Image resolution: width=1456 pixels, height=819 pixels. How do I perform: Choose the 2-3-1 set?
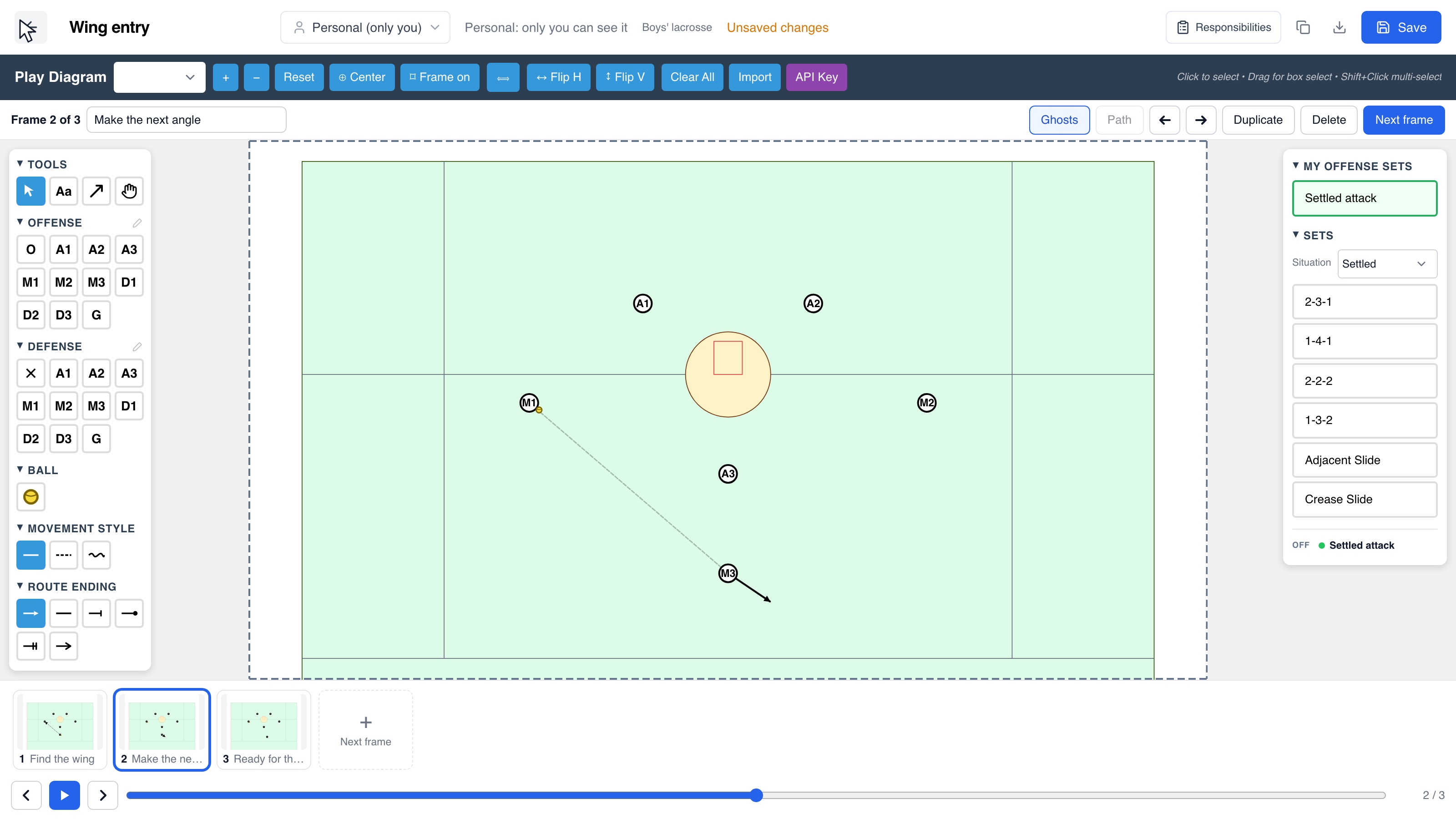click(1365, 302)
